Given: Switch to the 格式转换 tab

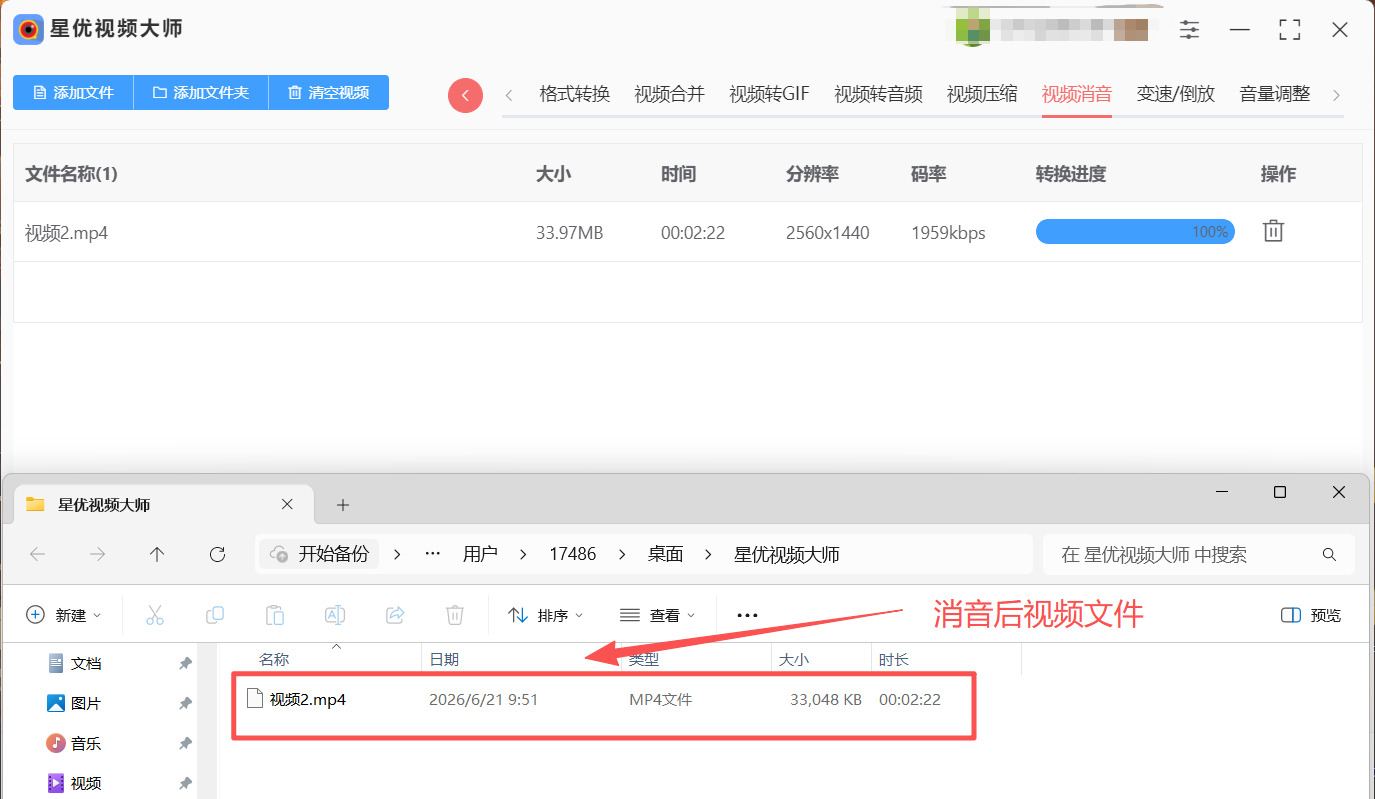Looking at the screenshot, I should [x=575, y=95].
